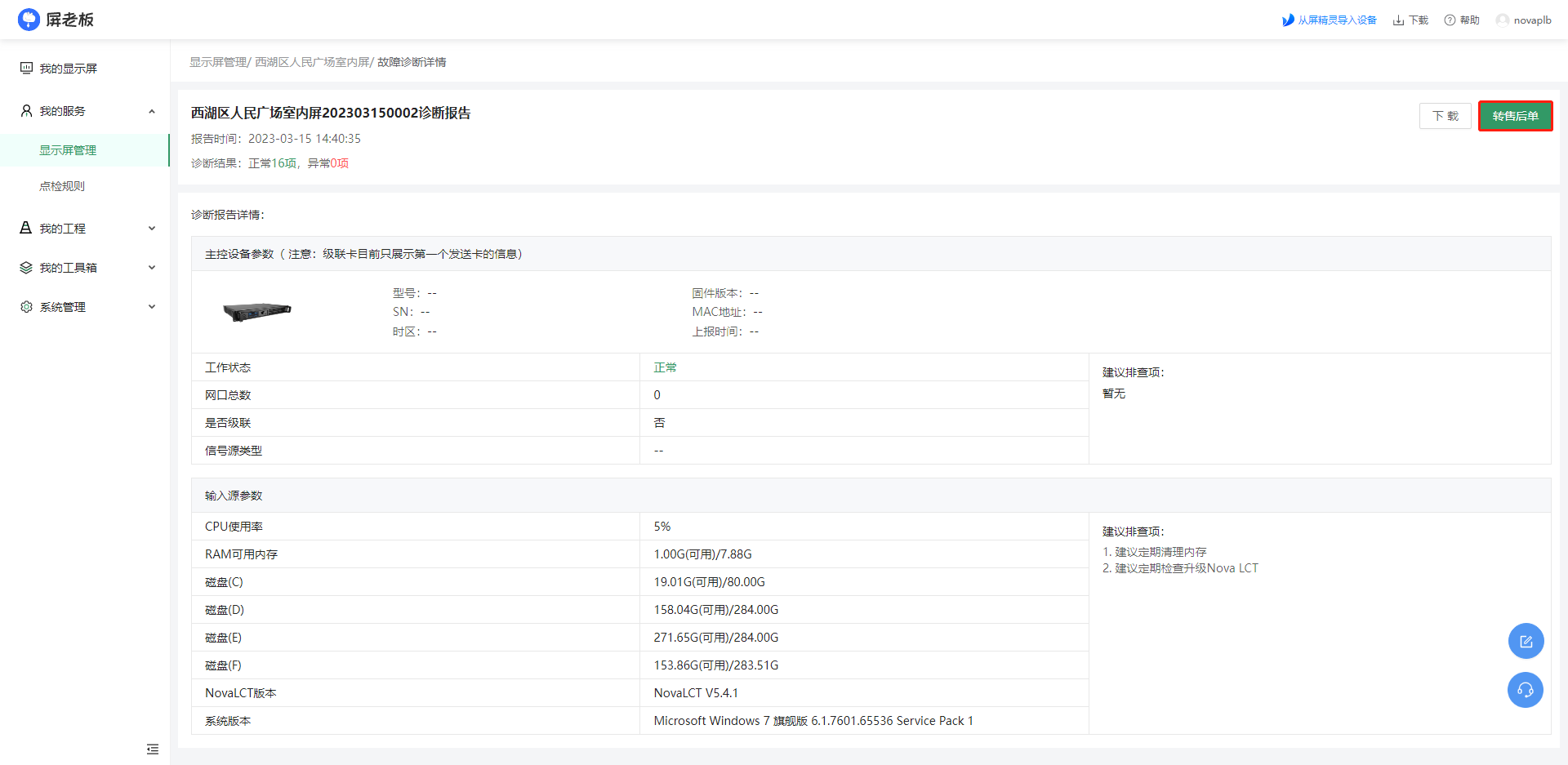Click the 异常0项 result text
The image size is (1568, 765).
coord(328,163)
